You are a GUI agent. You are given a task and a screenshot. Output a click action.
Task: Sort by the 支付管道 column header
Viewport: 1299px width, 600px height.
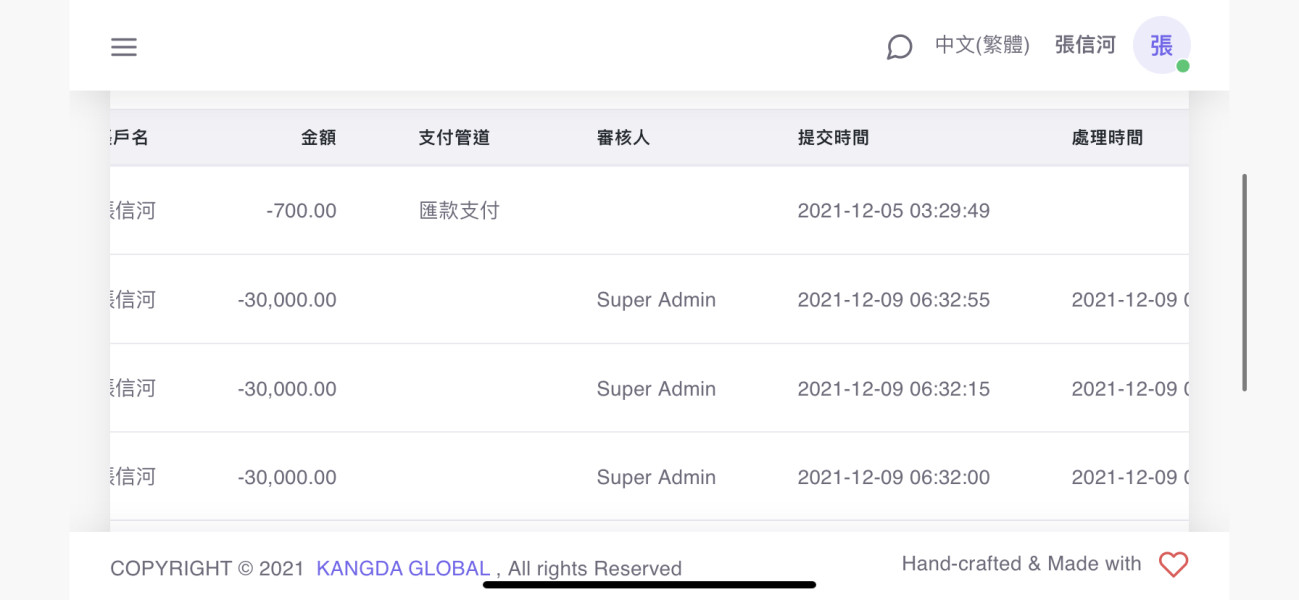pyautogui.click(x=454, y=138)
